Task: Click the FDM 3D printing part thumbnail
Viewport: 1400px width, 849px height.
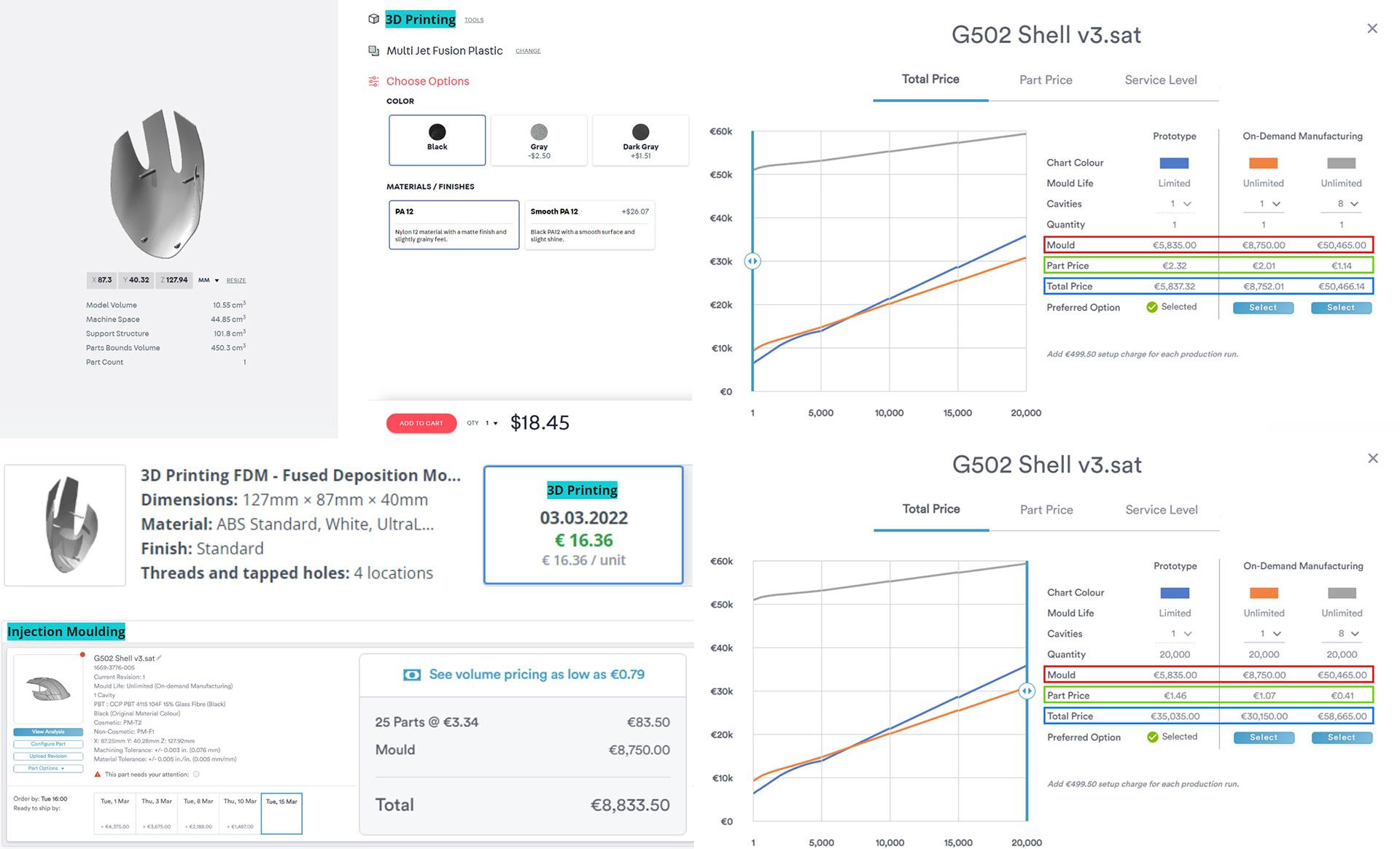Action: tap(66, 525)
